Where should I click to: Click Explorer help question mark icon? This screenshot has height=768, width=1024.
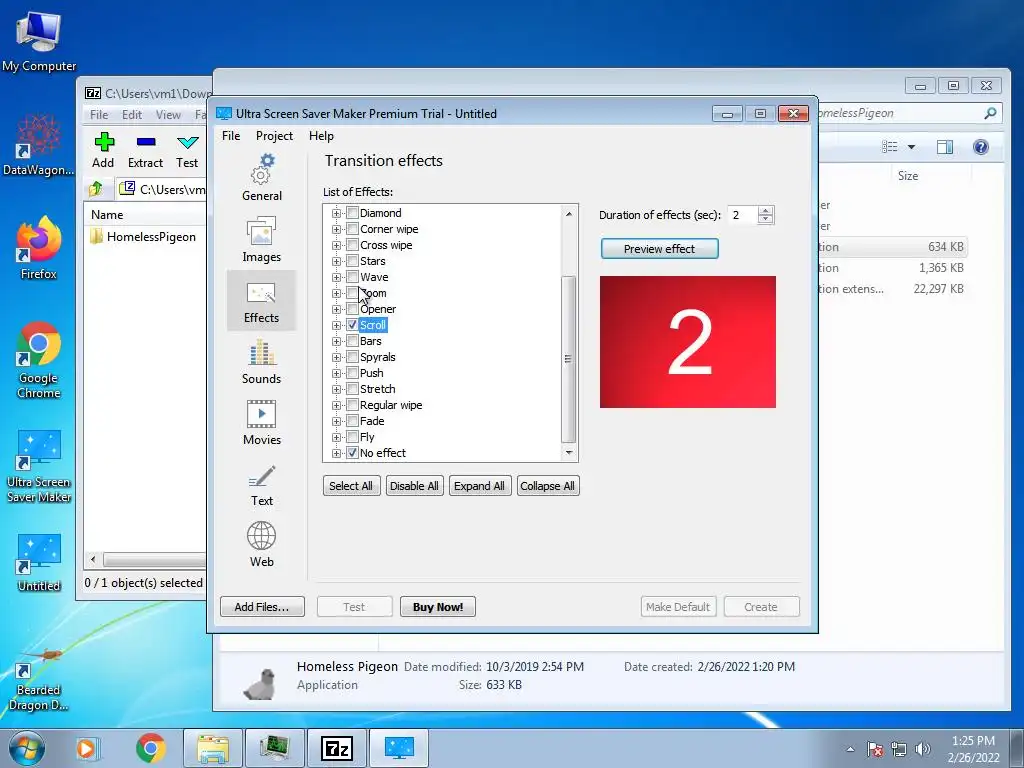[980, 147]
